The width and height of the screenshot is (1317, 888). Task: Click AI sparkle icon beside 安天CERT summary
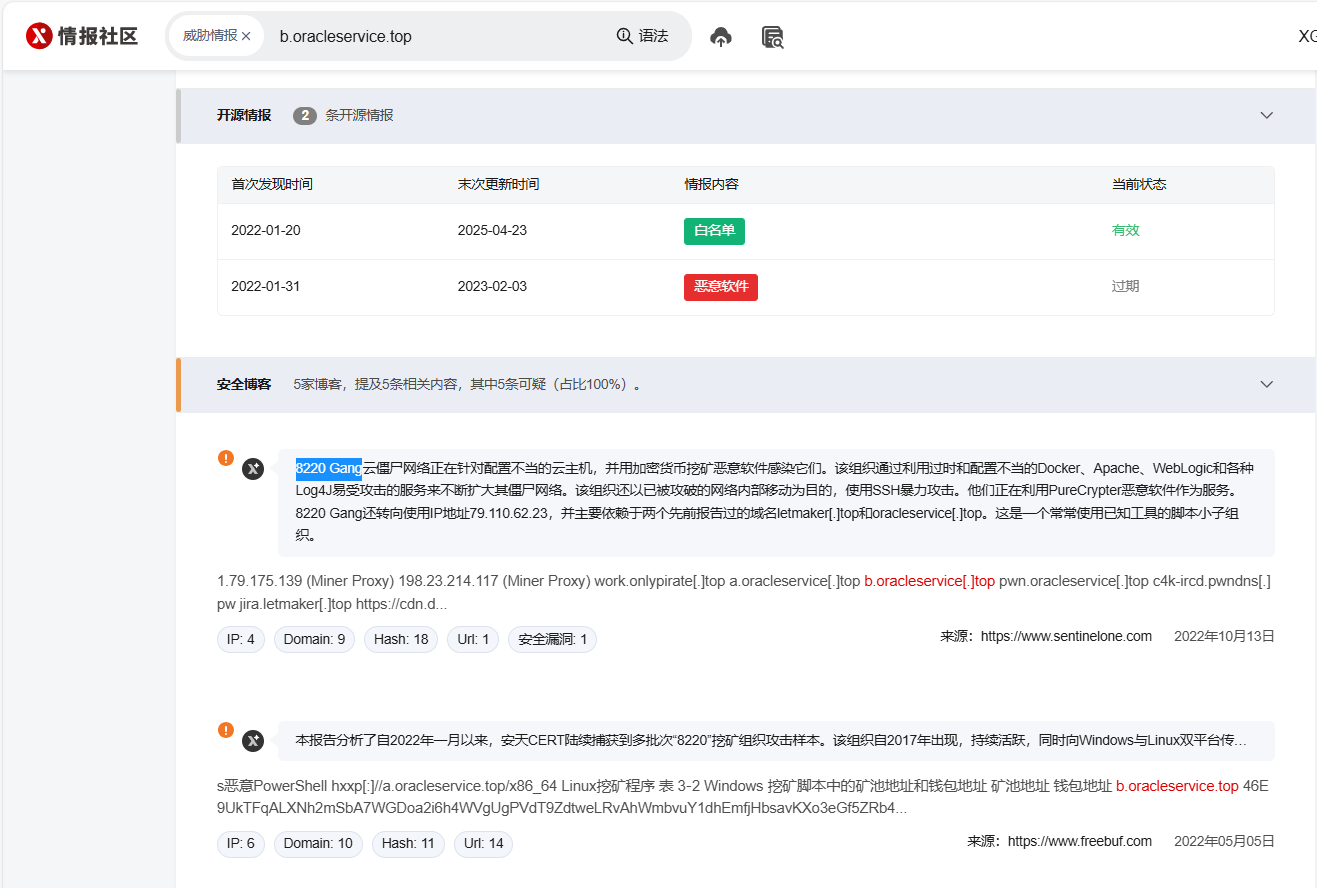[x=253, y=740]
